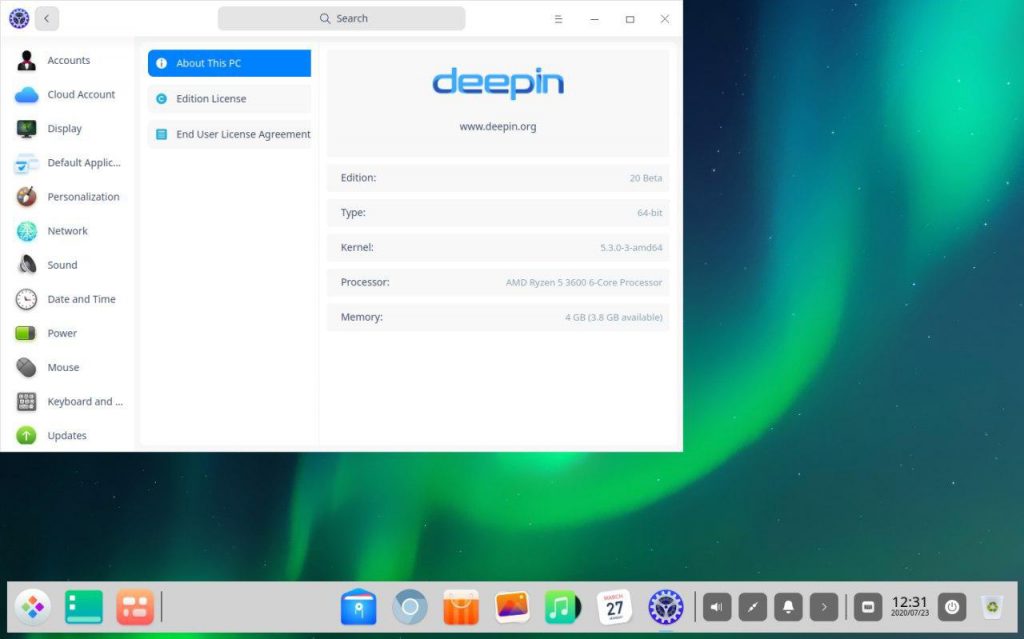Click the Show Desktop dock icon
The height and width of the screenshot is (639, 1024).
(84, 607)
